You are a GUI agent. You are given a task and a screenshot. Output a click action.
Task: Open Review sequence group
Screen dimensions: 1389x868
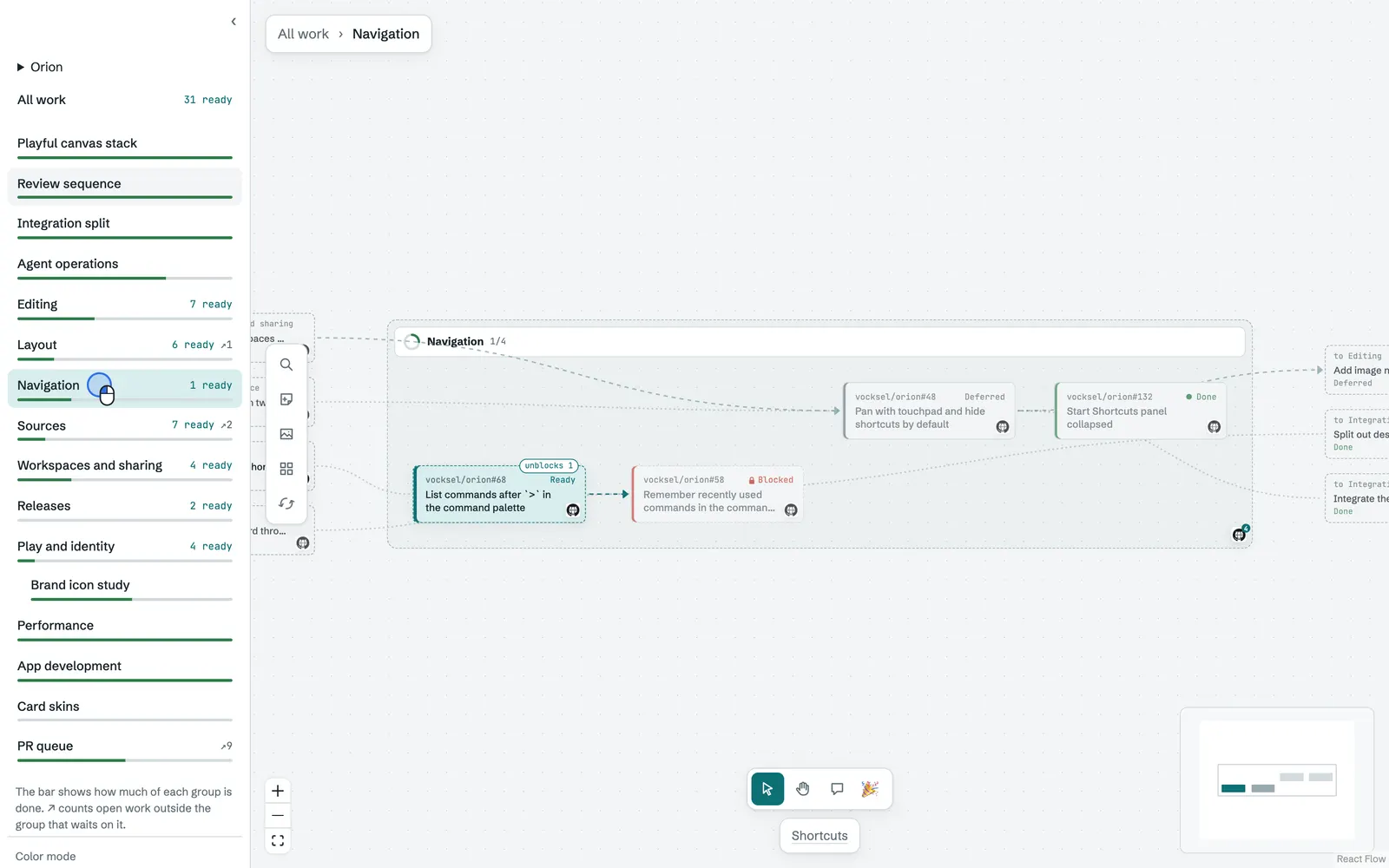pyautogui.click(x=125, y=187)
